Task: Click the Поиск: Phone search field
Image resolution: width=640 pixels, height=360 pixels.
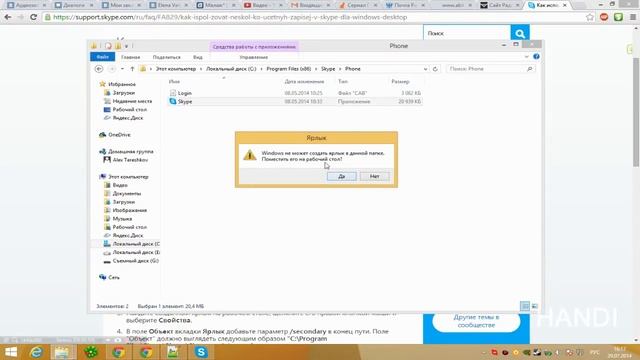Action: pos(490,69)
